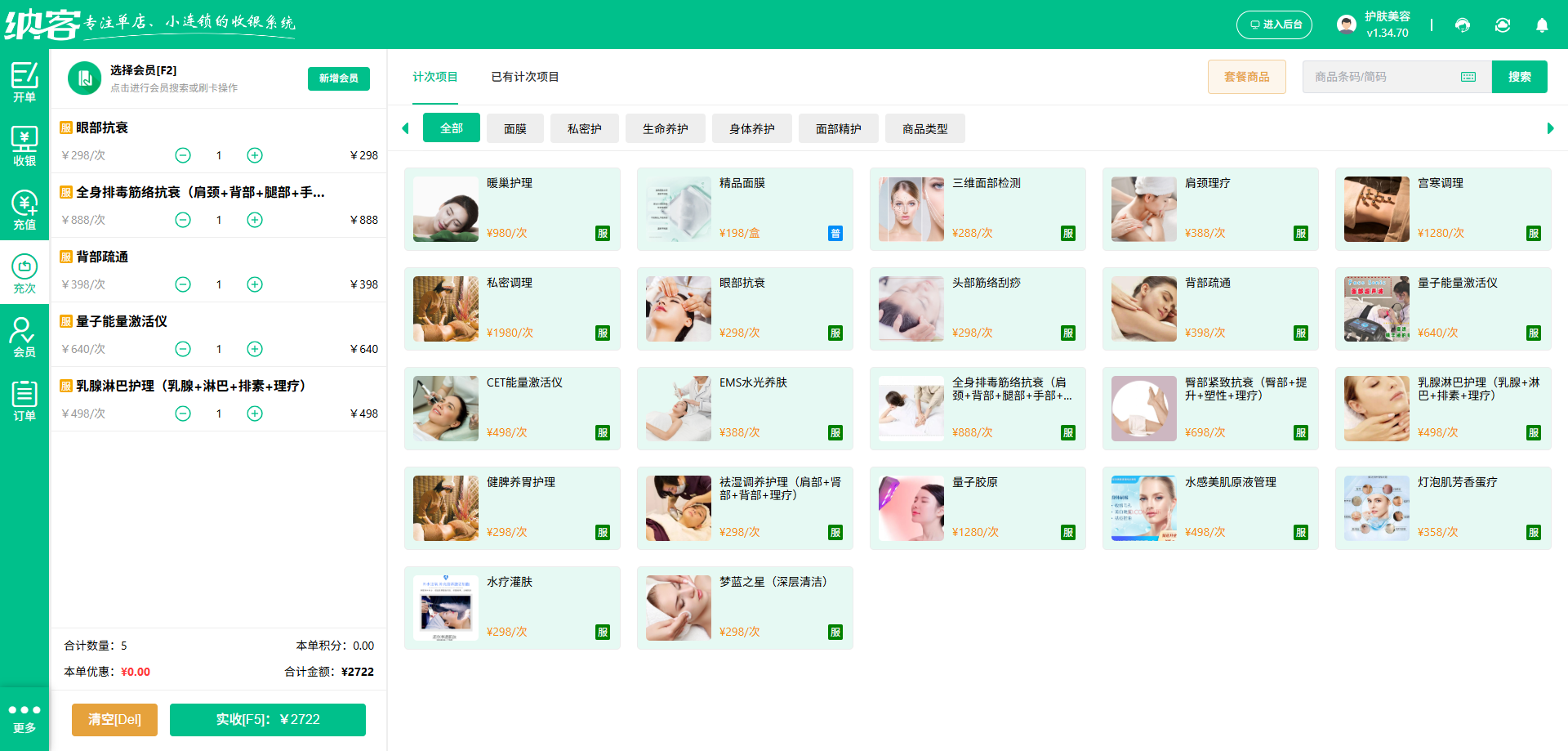Open the 开单 sidebar section
The height and width of the screenshot is (751, 1568).
[24, 82]
